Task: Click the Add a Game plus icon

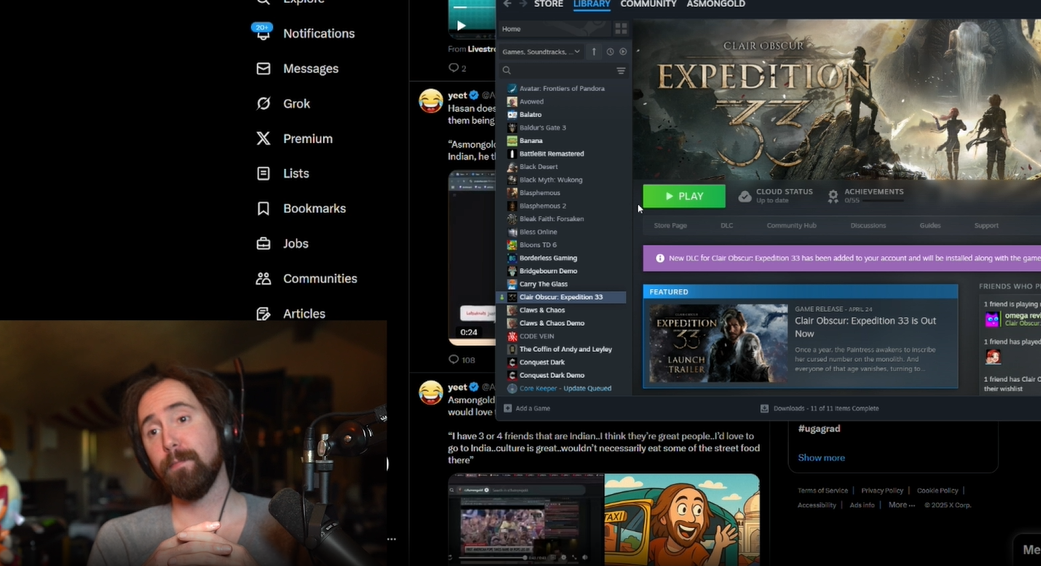Action: pos(508,408)
